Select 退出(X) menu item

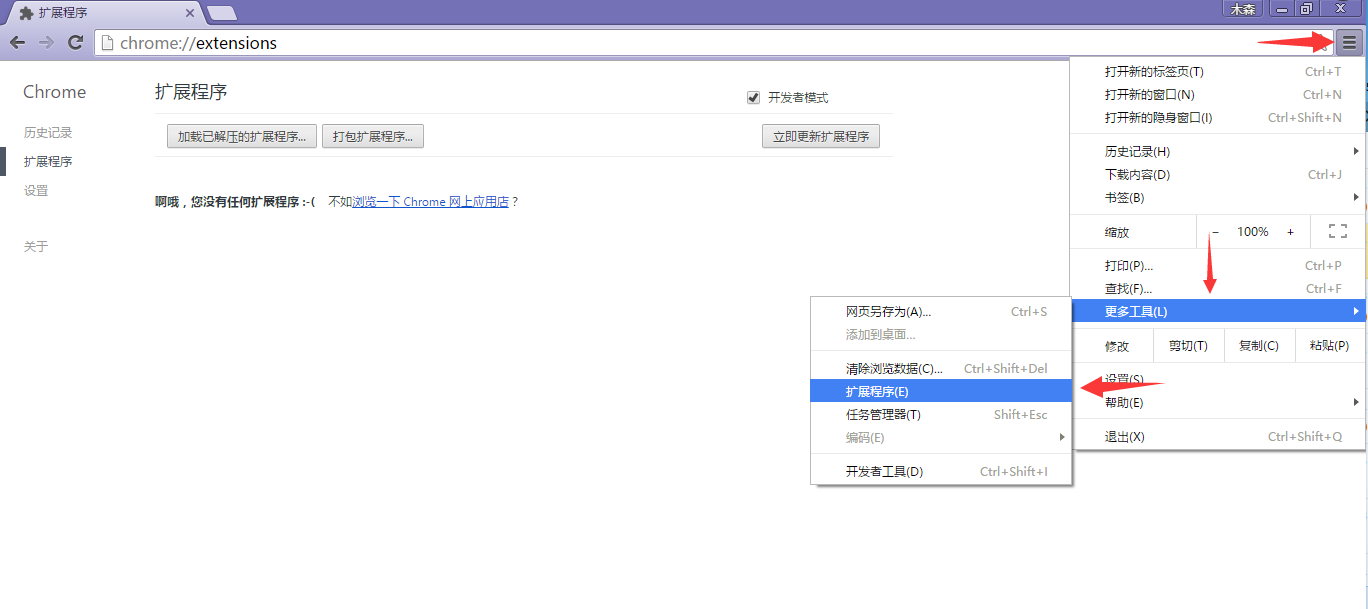click(1217, 436)
